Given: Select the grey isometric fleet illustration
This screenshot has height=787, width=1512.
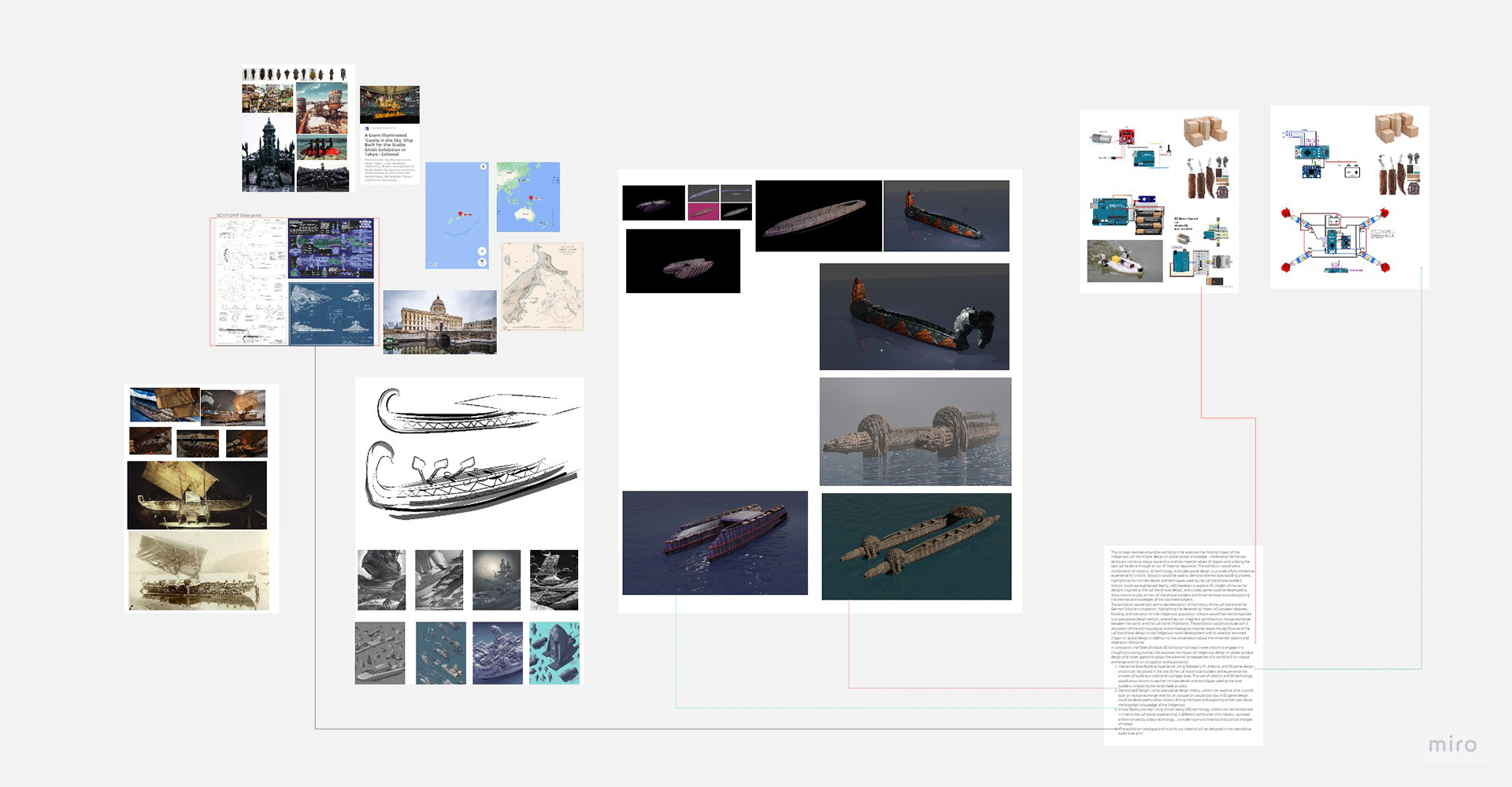Looking at the screenshot, I should (x=380, y=653).
